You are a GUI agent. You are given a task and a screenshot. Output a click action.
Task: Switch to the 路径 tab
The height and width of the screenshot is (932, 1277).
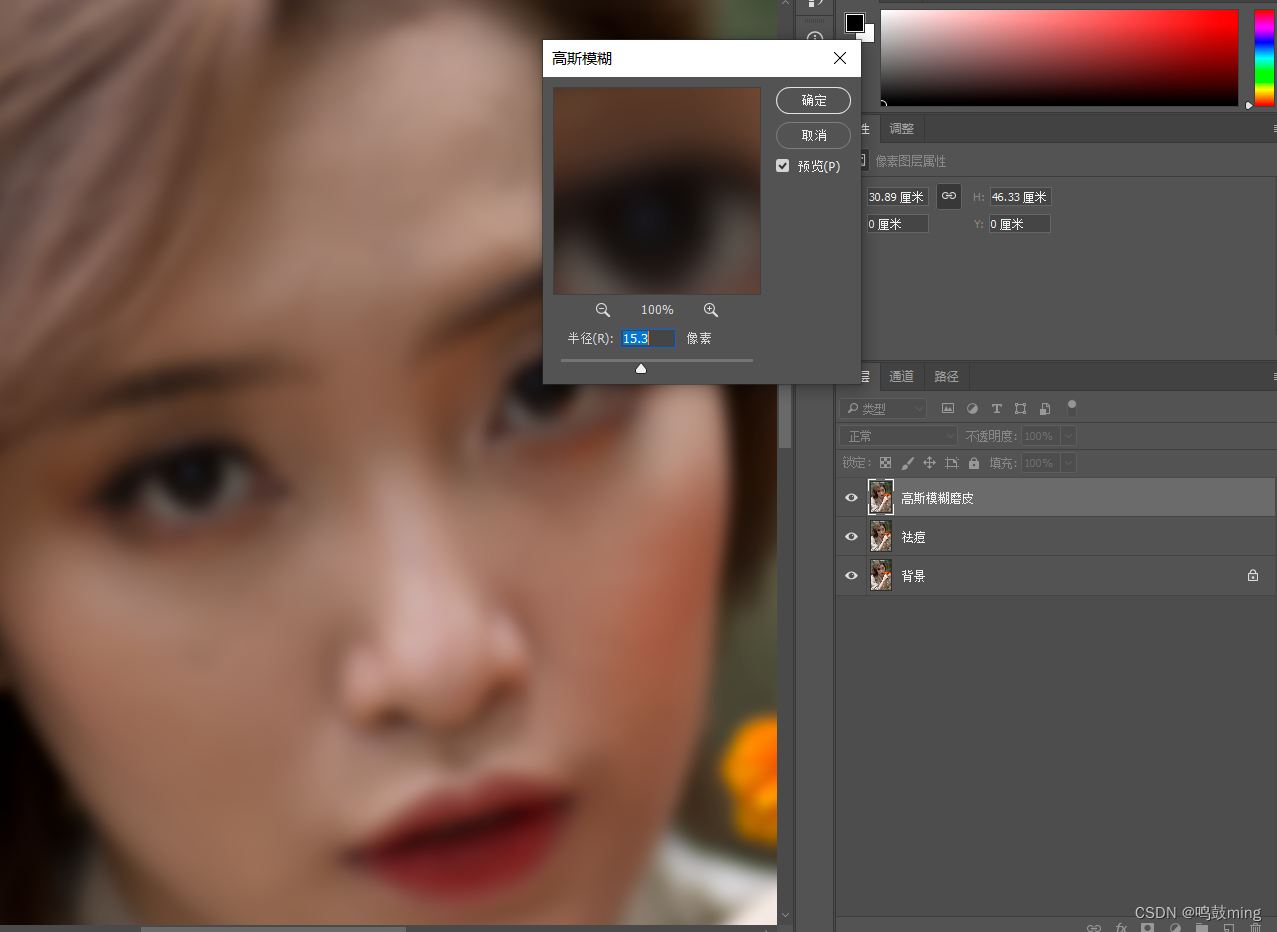[x=946, y=376]
